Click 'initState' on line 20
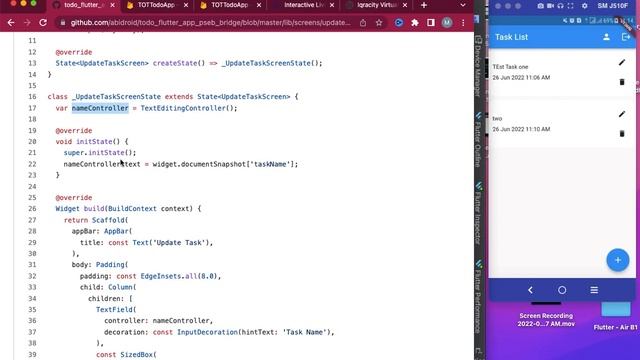The width and height of the screenshot is (640, 360). pos(94,142)
